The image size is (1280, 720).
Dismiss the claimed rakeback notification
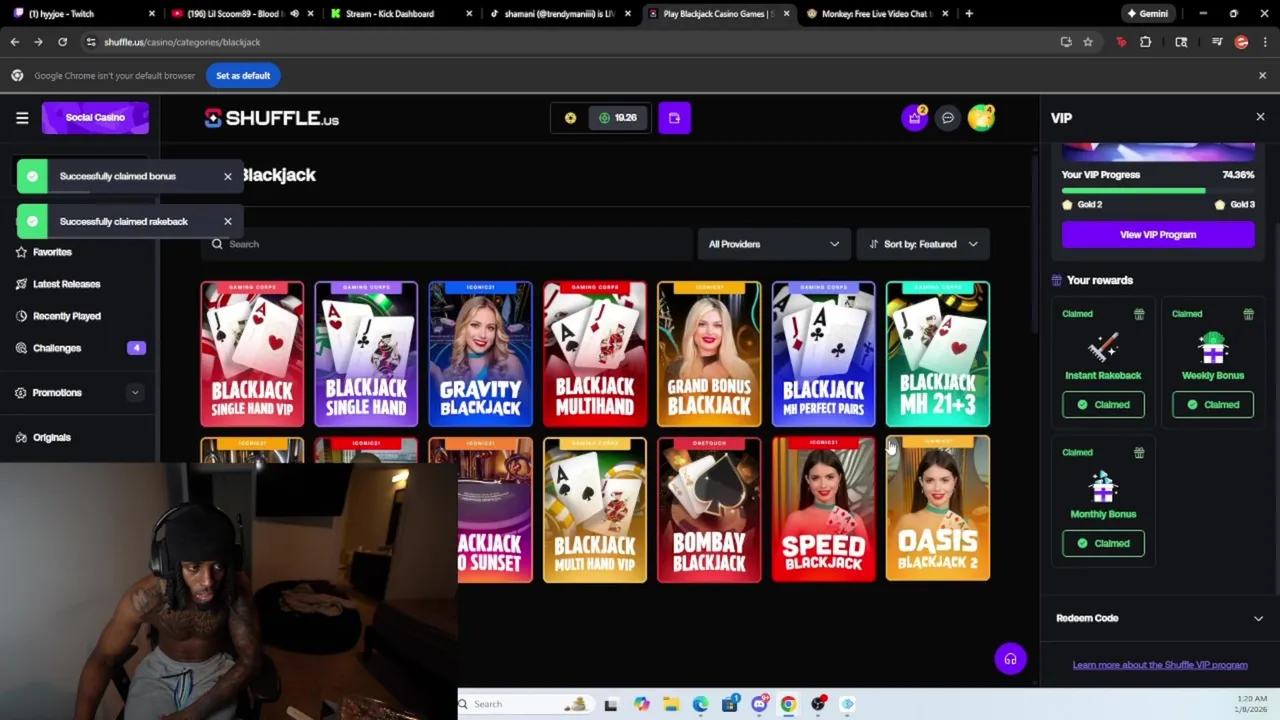pyautogui.click(x=227, y=221)
